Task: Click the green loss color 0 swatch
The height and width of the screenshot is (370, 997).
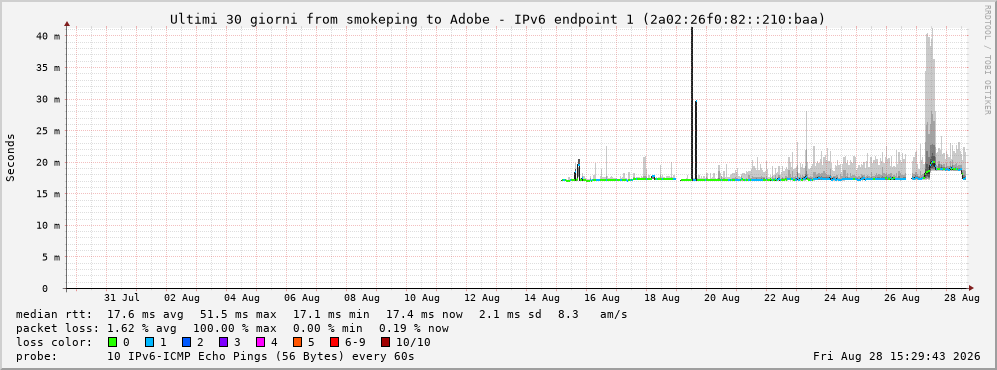Action: [113, 343]
